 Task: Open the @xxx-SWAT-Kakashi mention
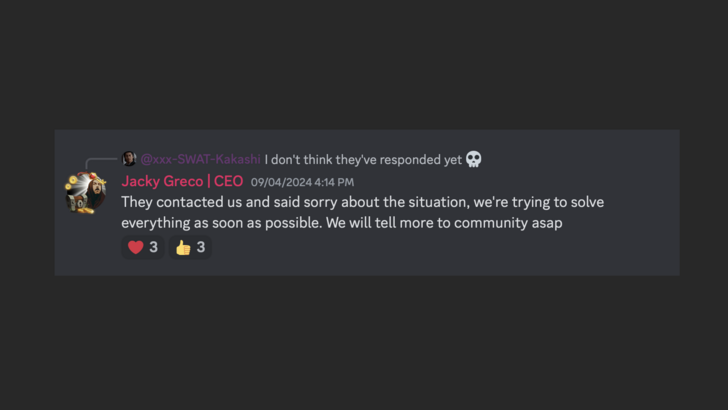click(200, 159)
